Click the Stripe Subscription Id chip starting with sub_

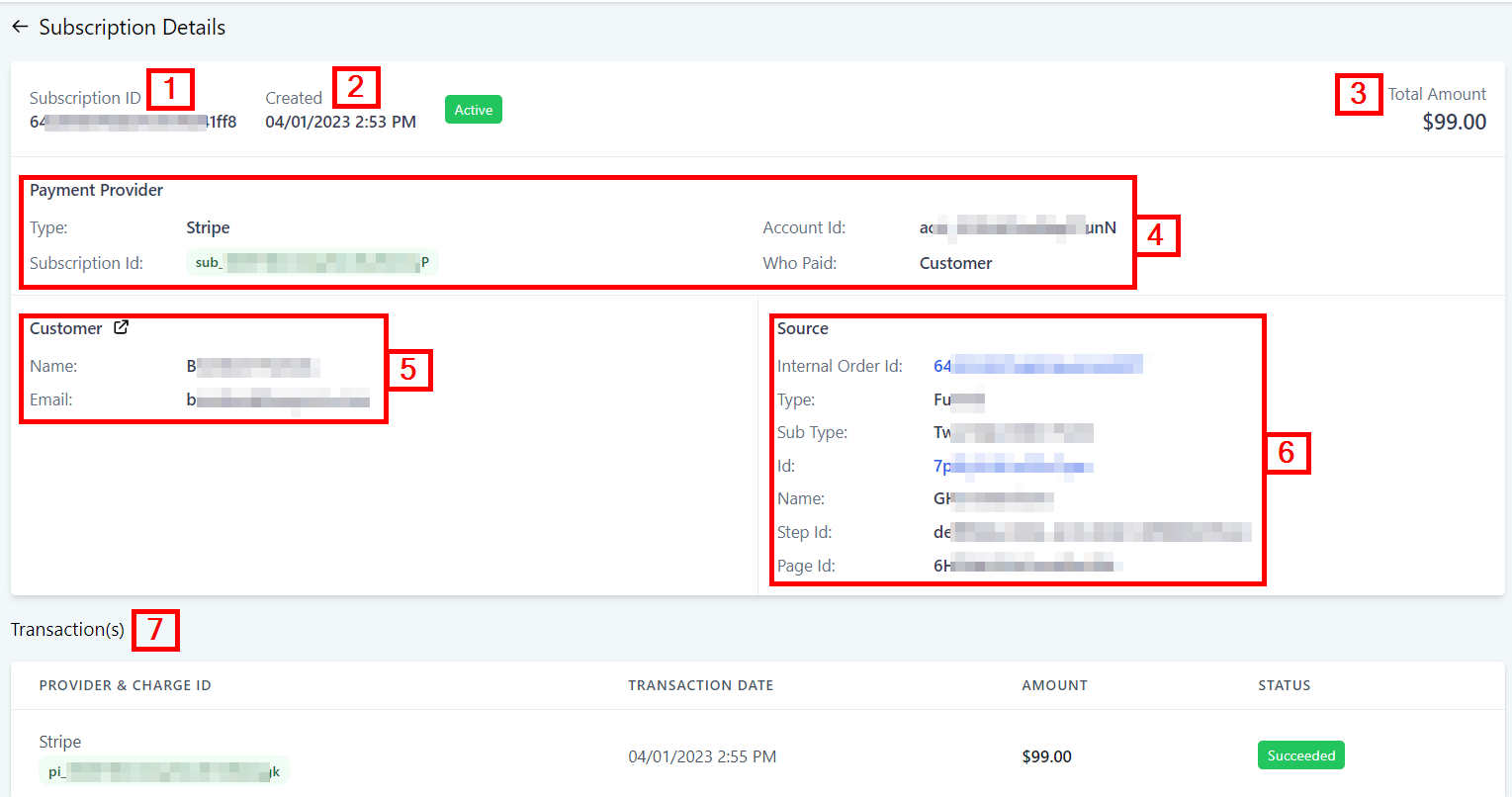pyautogui.click(x=311, y=262)
